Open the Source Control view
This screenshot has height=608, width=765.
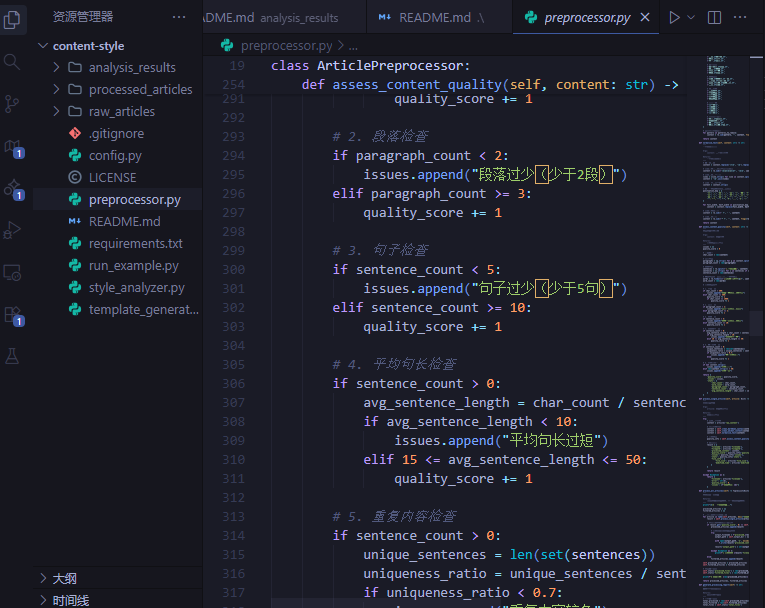tap(12, 104)
